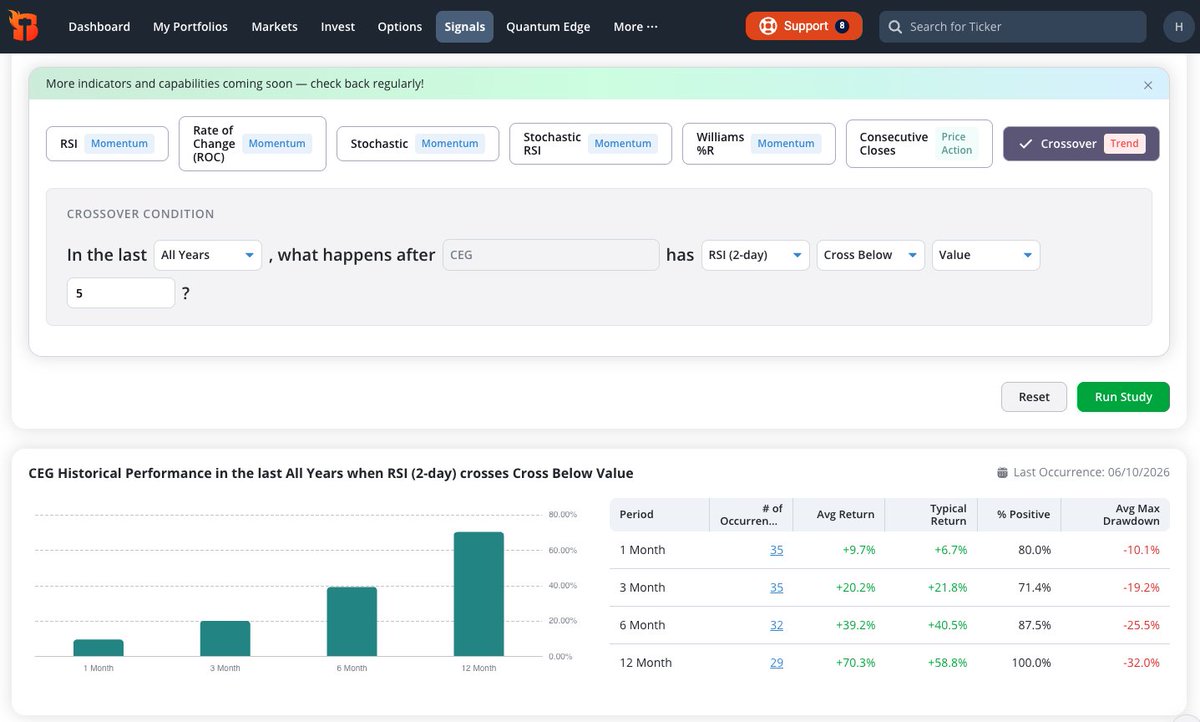Click the -32.0% drawdown cell

pyautogui.click(x=1140, y=663)
